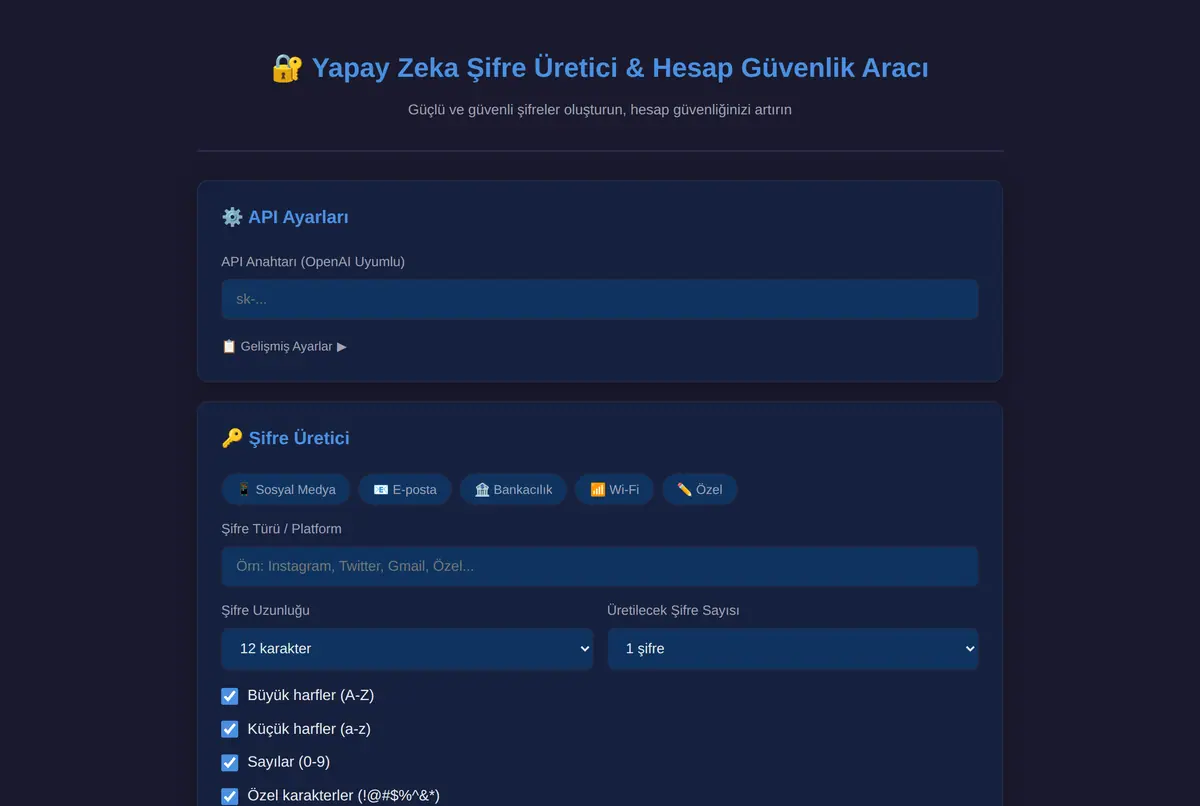The width and height of the screenshot is (1200, 806).
Task: Click the clipboard icon beside Gelişmiş Ayarlar
Action: click(x=229, y=346)
